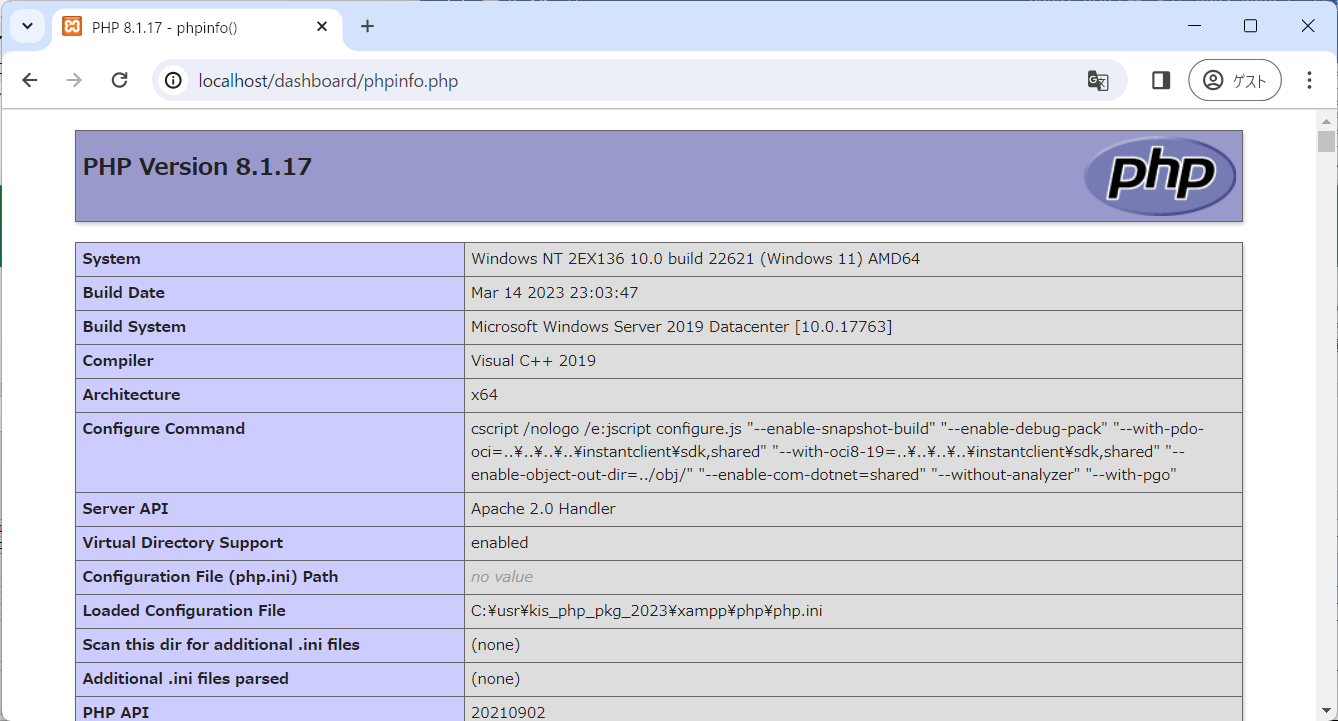The image size is (1338, 721).
Task: Expand the tab search dropdown chevron
Action: pyautogui.click(x=26, y=27)
